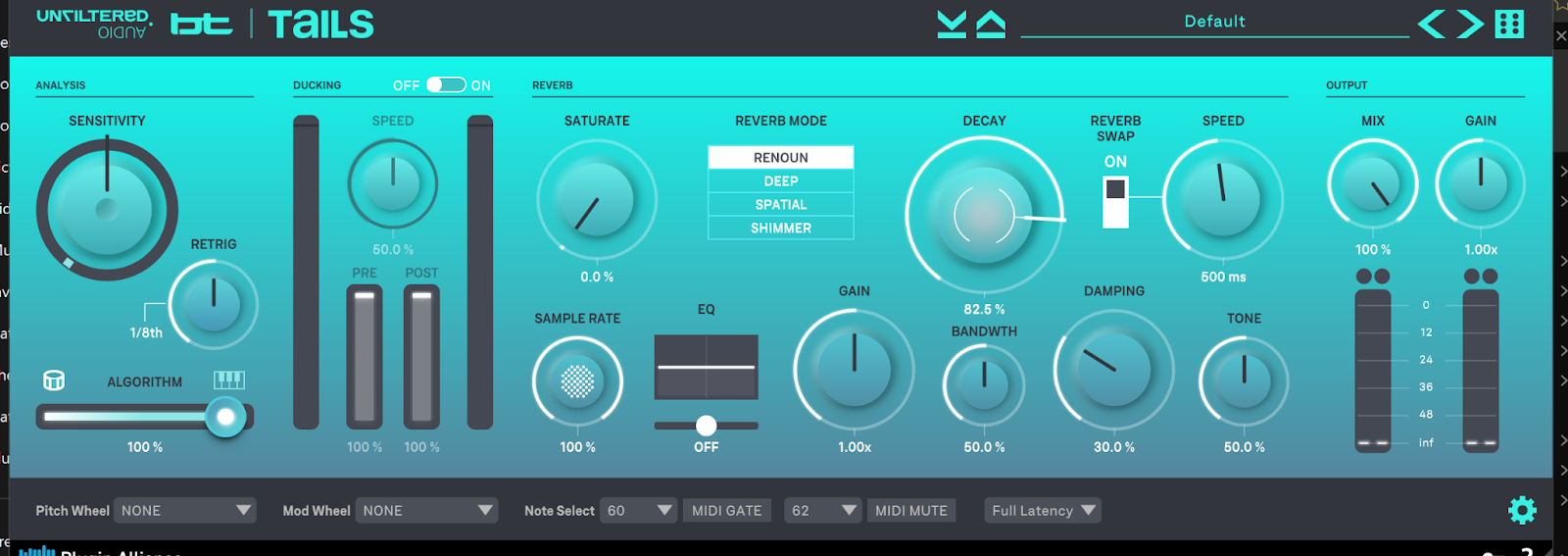Click the settings gear icon
Screen dimensions: 1568x556
tap(1522, 510)
